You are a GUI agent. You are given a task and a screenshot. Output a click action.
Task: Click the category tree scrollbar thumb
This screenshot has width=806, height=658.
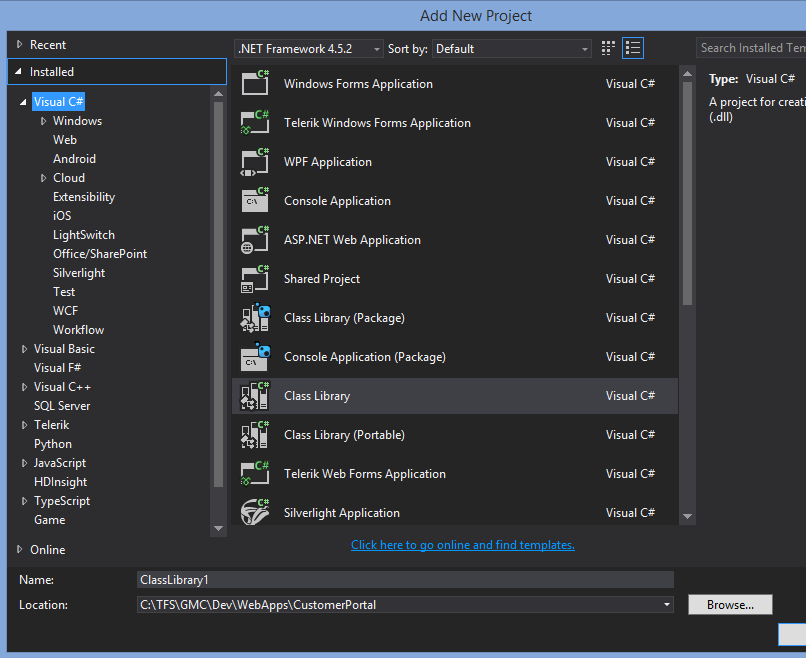218,294
